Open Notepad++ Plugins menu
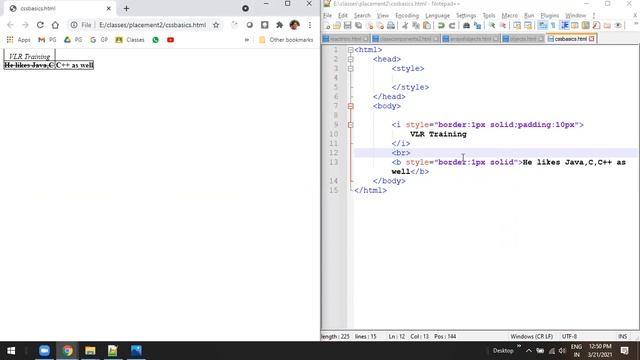Viewport: 640px width, 360px height. click(549, 16)
